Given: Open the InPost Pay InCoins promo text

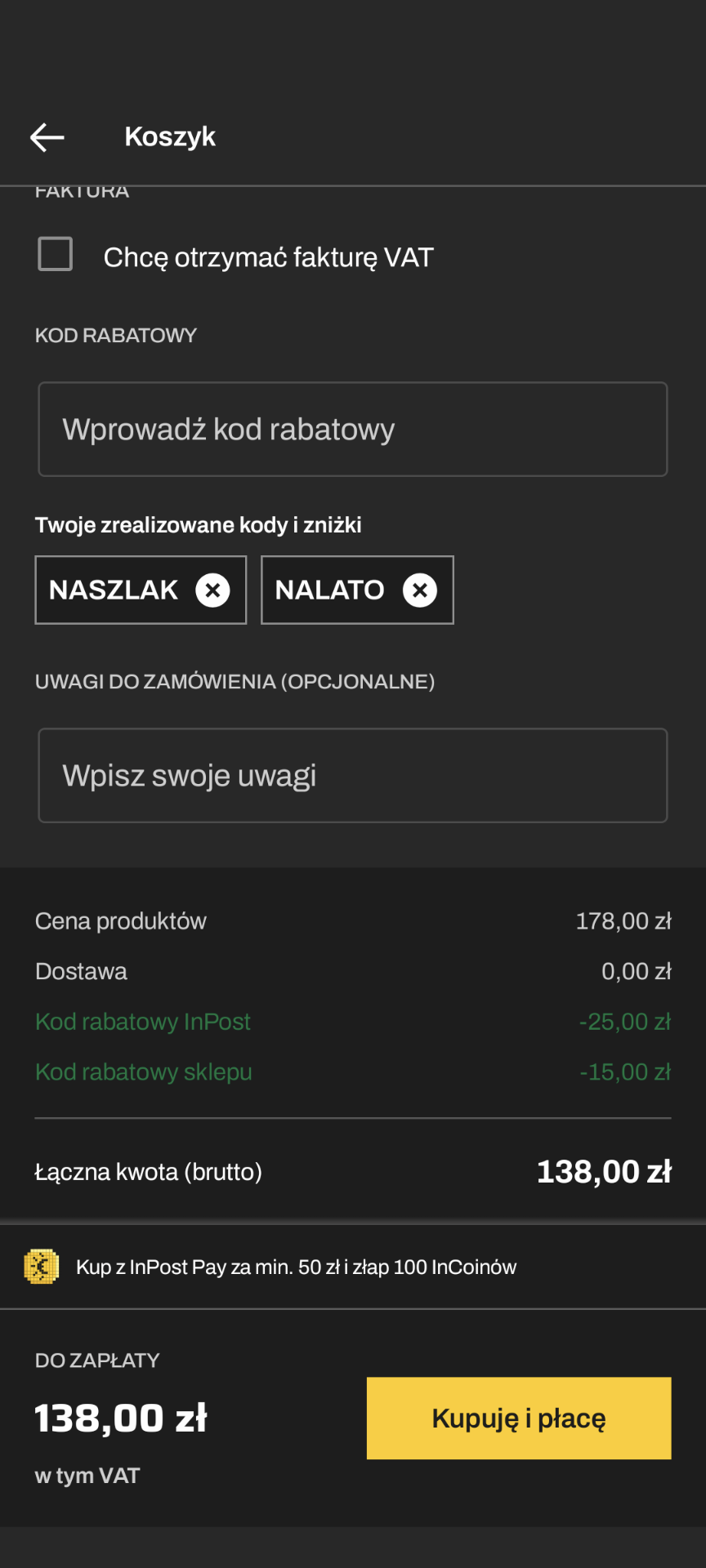Looking at the screenshot, I should pyautogui.click(x=296, y=1267).
